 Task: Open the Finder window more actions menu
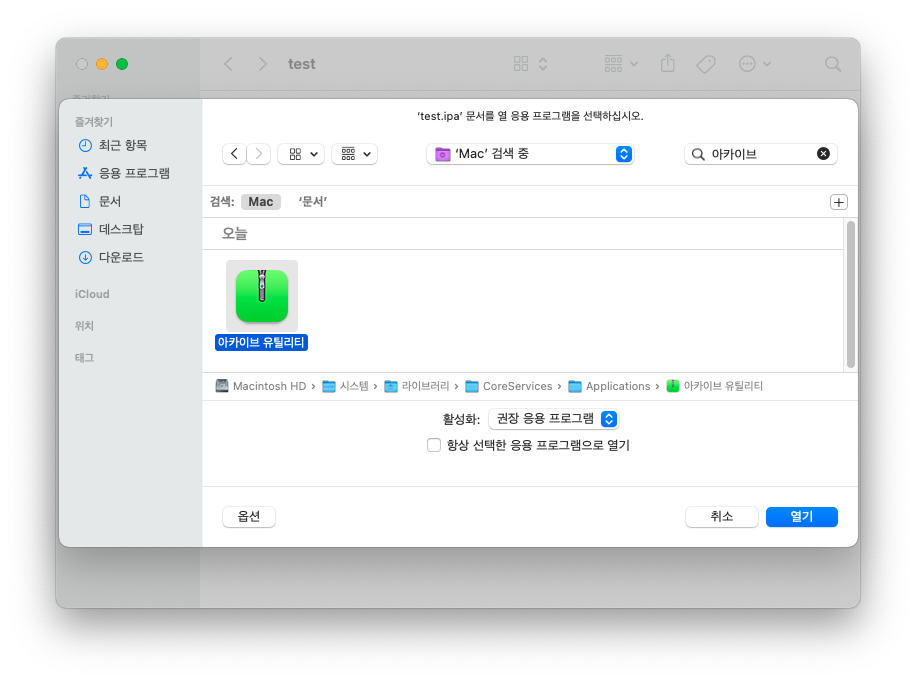click(x=755, y=64)
